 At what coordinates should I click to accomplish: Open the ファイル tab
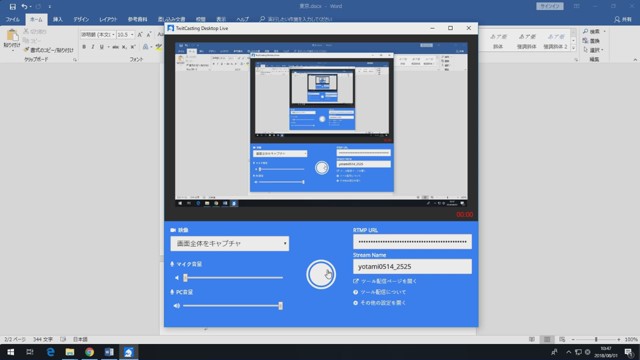(x=12, y=19)
